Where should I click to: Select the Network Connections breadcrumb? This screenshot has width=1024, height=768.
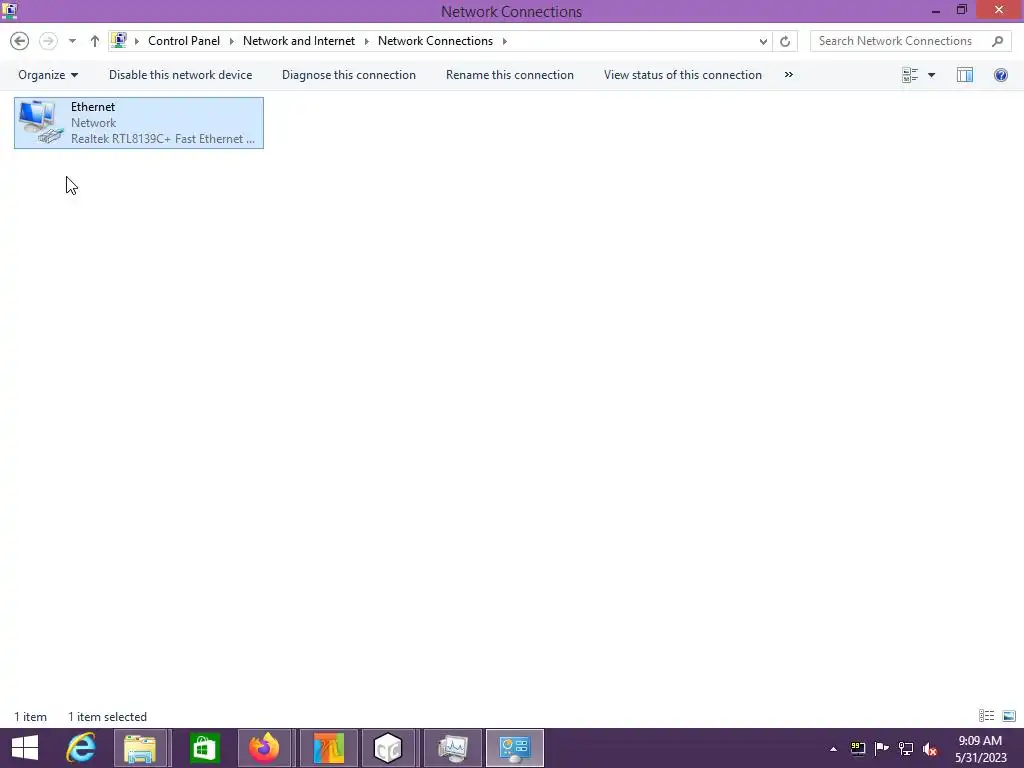436,40
